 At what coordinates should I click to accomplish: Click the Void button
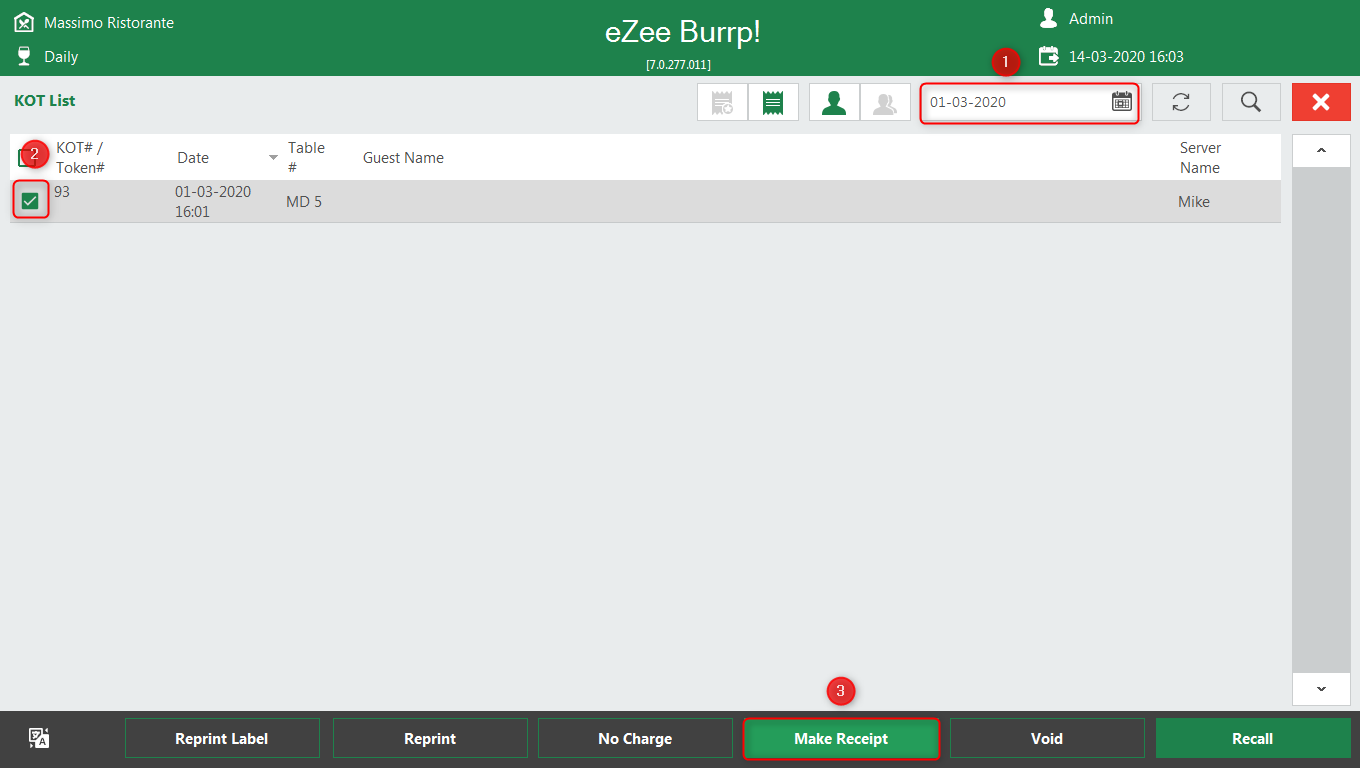tap(1047, 738)
